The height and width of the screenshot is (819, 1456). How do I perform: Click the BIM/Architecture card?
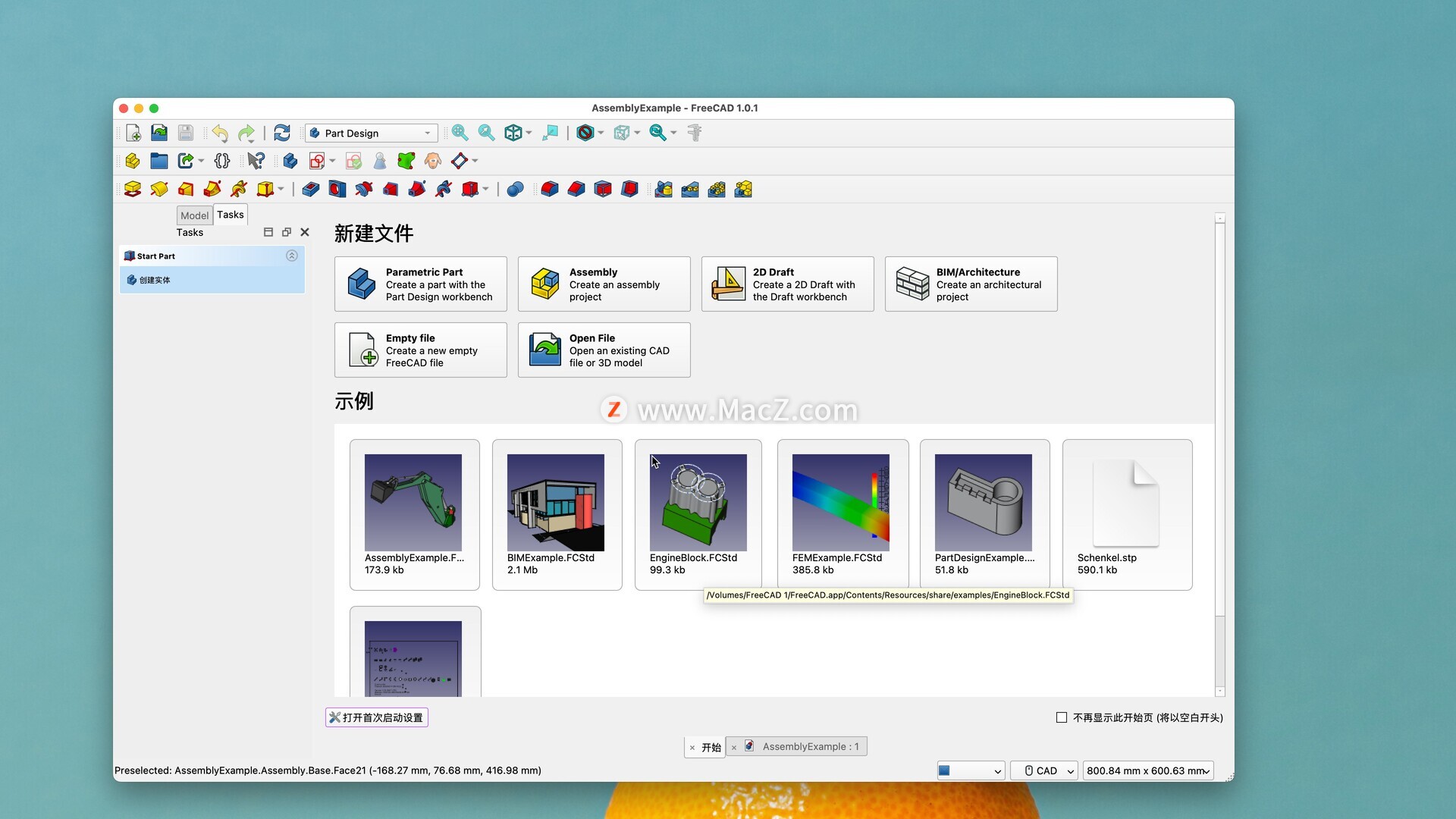[x=971, y=284]
